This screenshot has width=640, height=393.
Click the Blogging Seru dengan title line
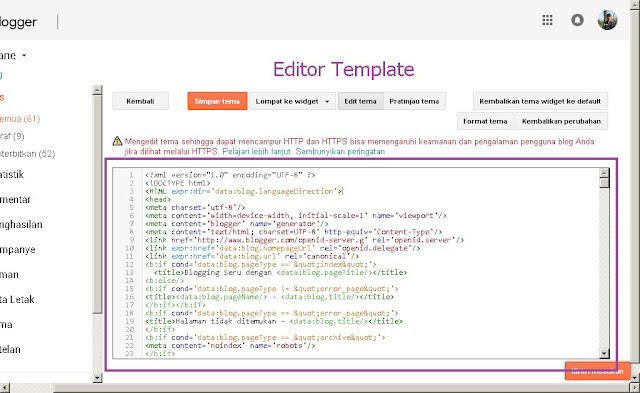click(x=280, y=272)
